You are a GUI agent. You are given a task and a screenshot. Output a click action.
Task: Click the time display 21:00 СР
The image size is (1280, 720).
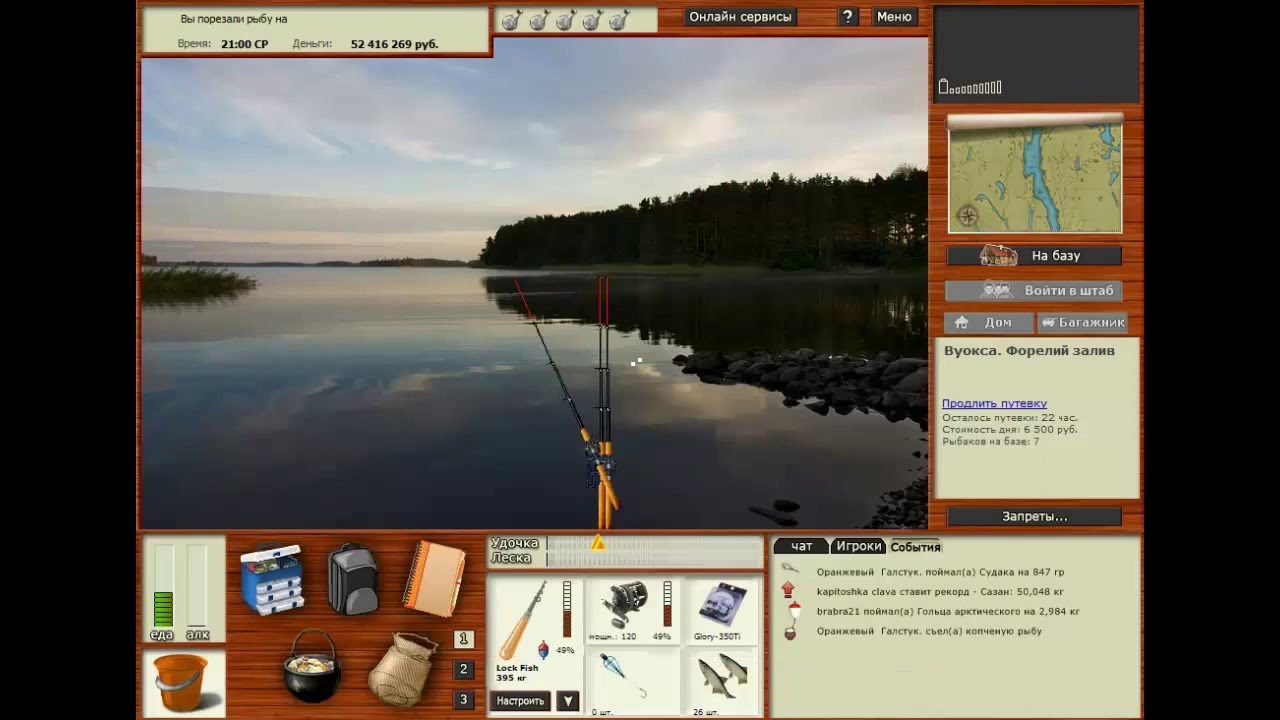pos(245,44)
